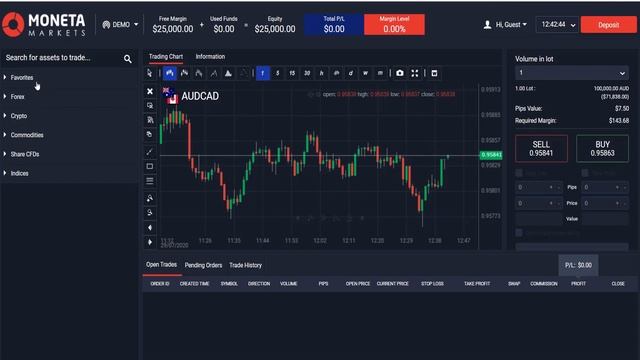Set chart timeframe to 4 hours
This screenshot has width=640, height=360.
coord(336,73)
